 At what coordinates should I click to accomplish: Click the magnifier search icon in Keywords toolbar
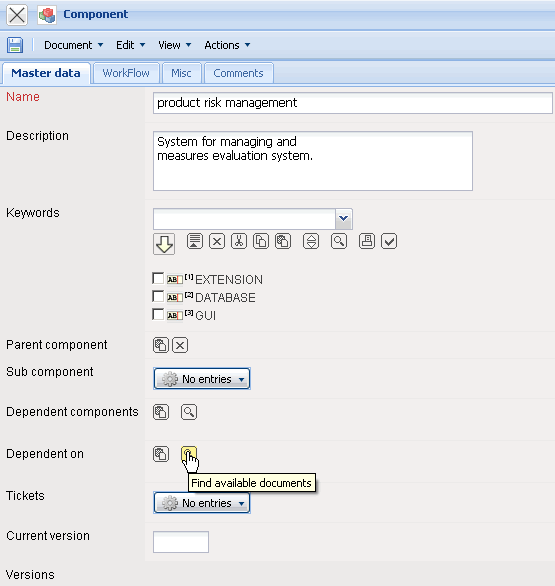tap(339, 241)
